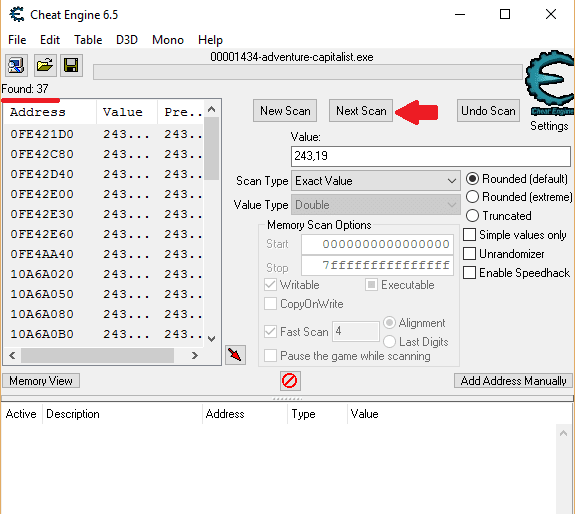Viewport: 575px width, 514px height.
Task: Clear the address list red circle icon
Action: tap(290, 381)
